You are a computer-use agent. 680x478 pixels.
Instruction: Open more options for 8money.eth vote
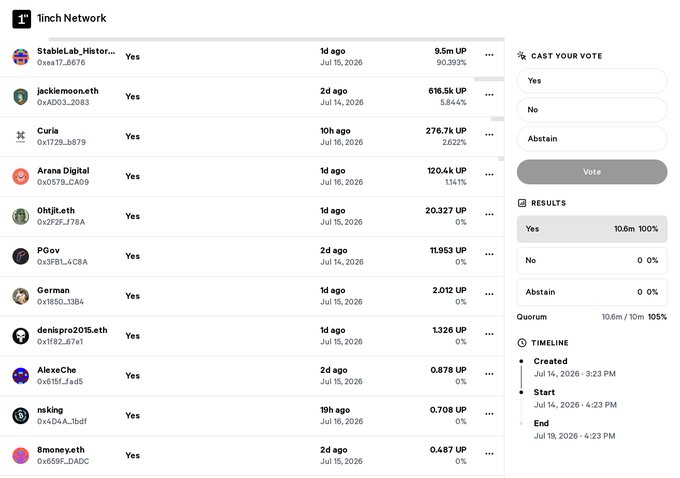tap(489, 454)
